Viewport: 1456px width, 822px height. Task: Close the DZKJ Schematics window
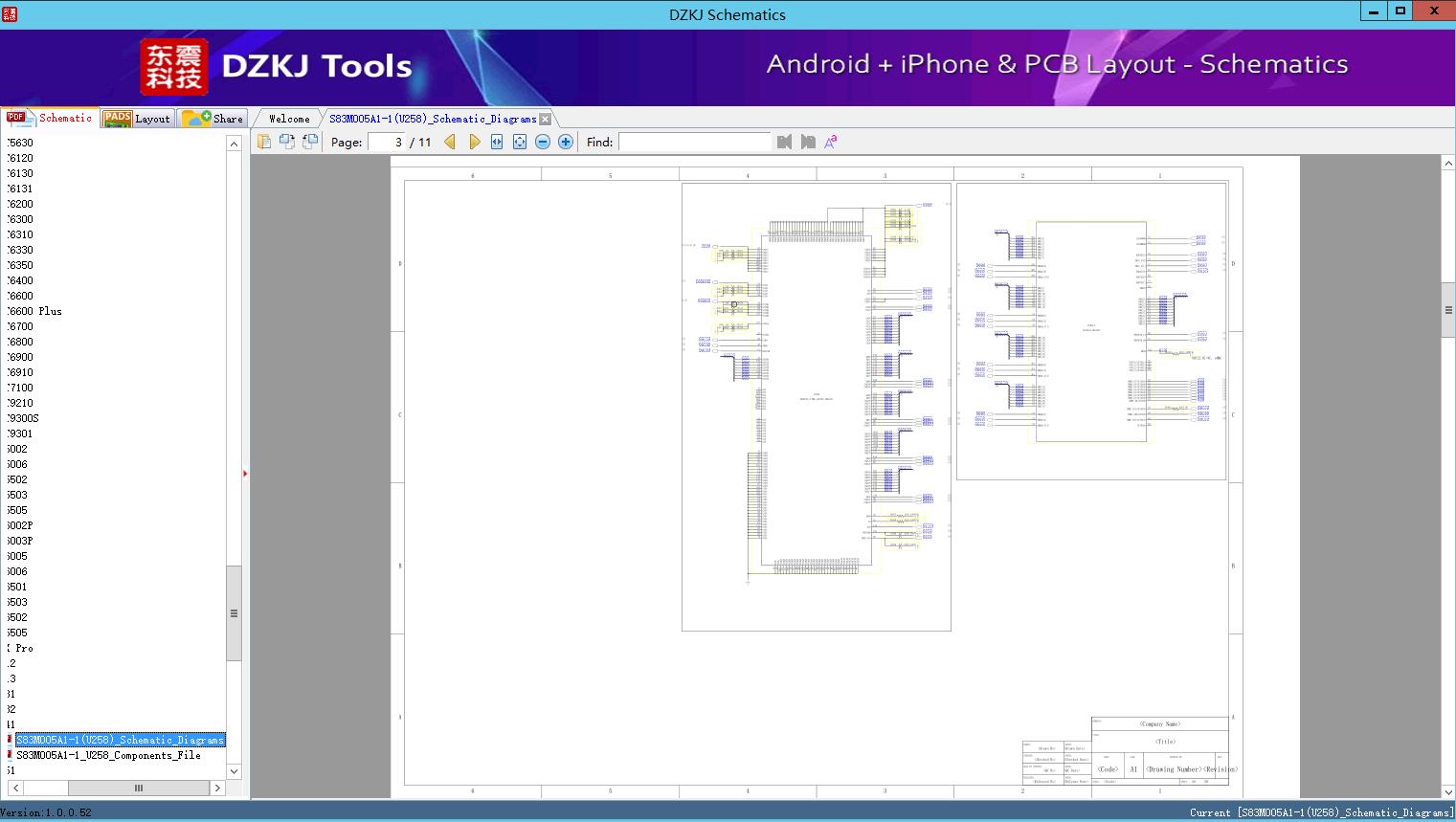1435,11
